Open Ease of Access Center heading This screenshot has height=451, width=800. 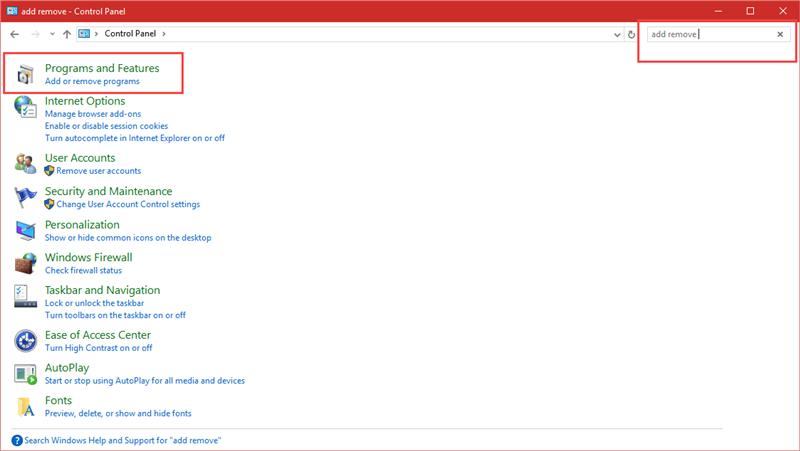tap(98, 335)
